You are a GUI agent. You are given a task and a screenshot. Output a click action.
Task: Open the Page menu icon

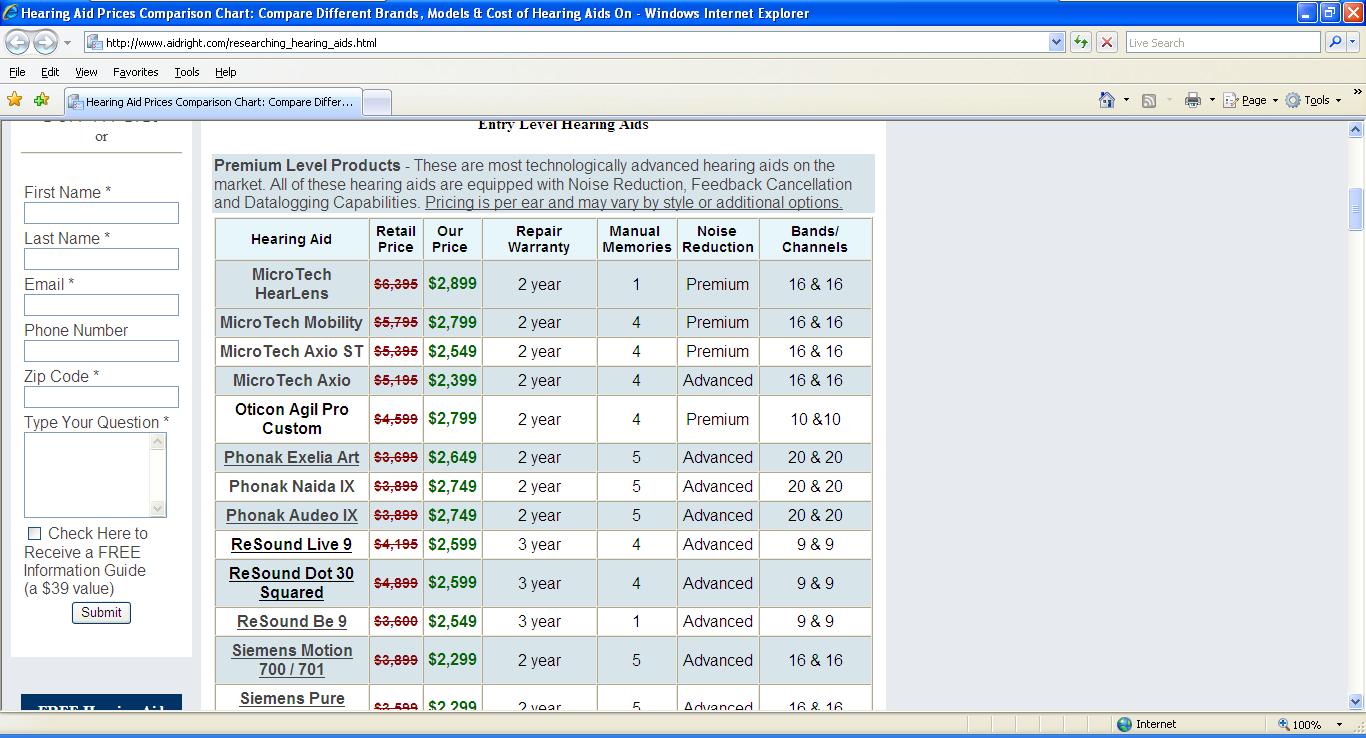point(1232,100)
